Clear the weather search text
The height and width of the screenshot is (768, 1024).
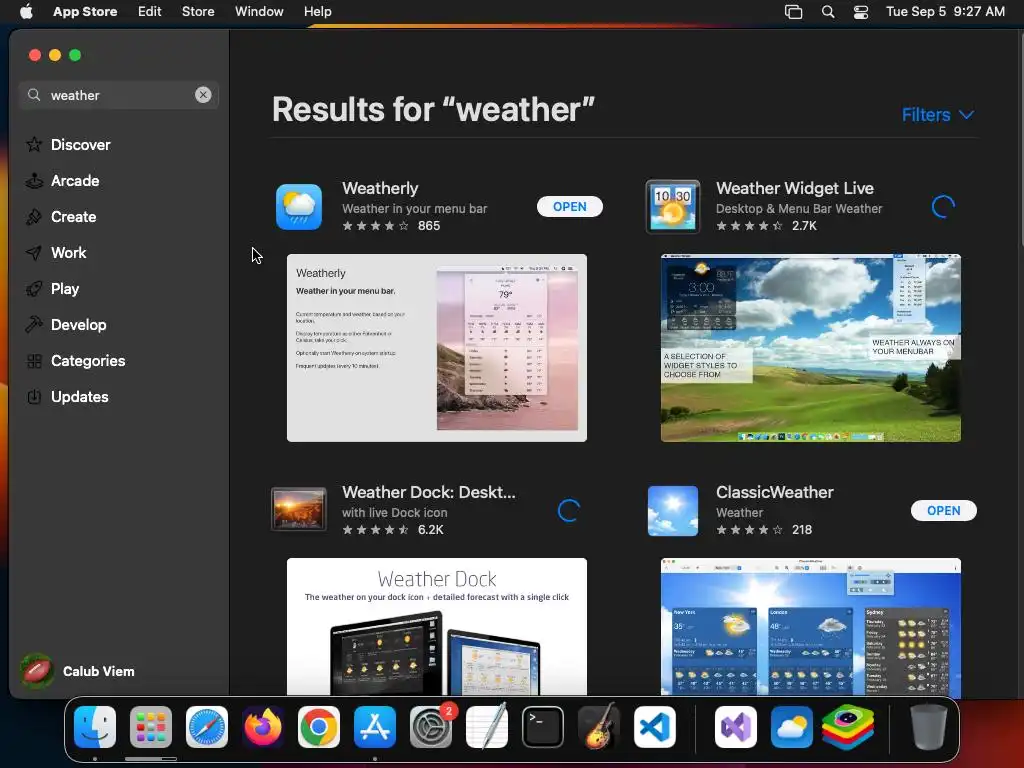tap(203, 95)
